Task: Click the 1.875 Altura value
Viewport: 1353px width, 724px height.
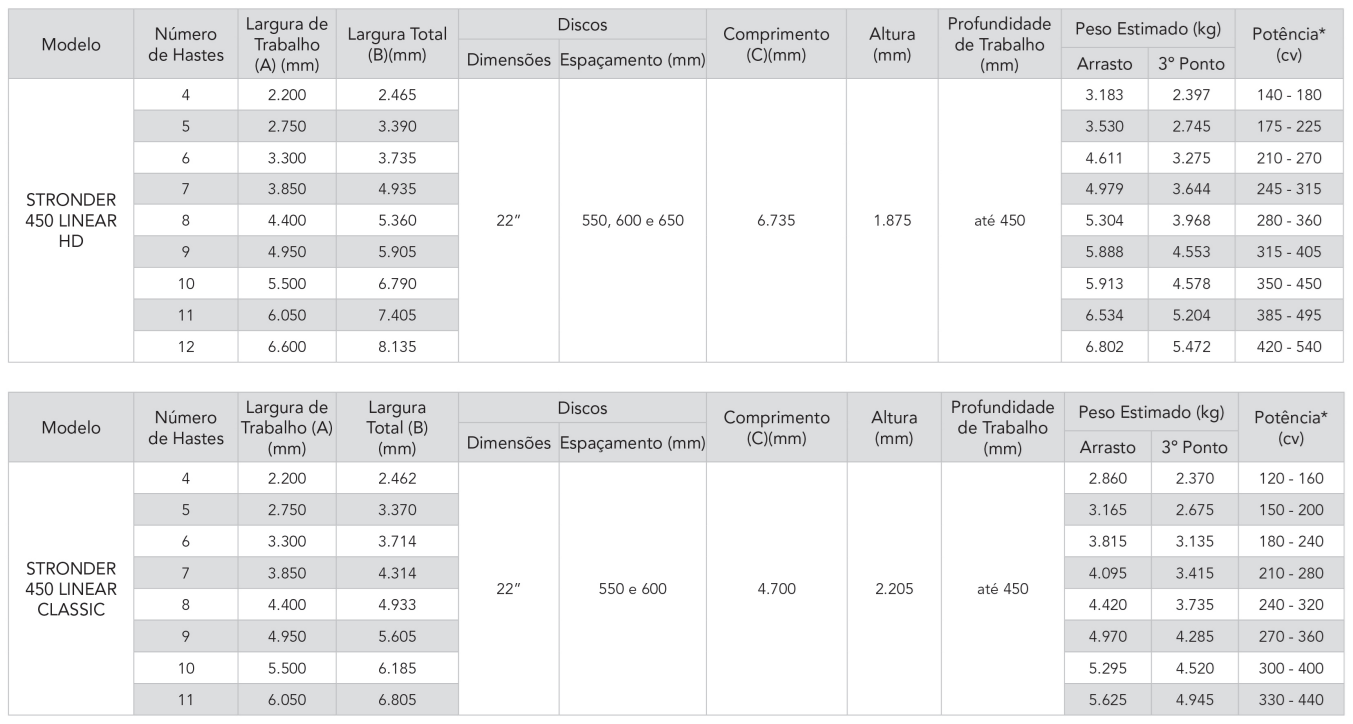Action: point(892,221)
